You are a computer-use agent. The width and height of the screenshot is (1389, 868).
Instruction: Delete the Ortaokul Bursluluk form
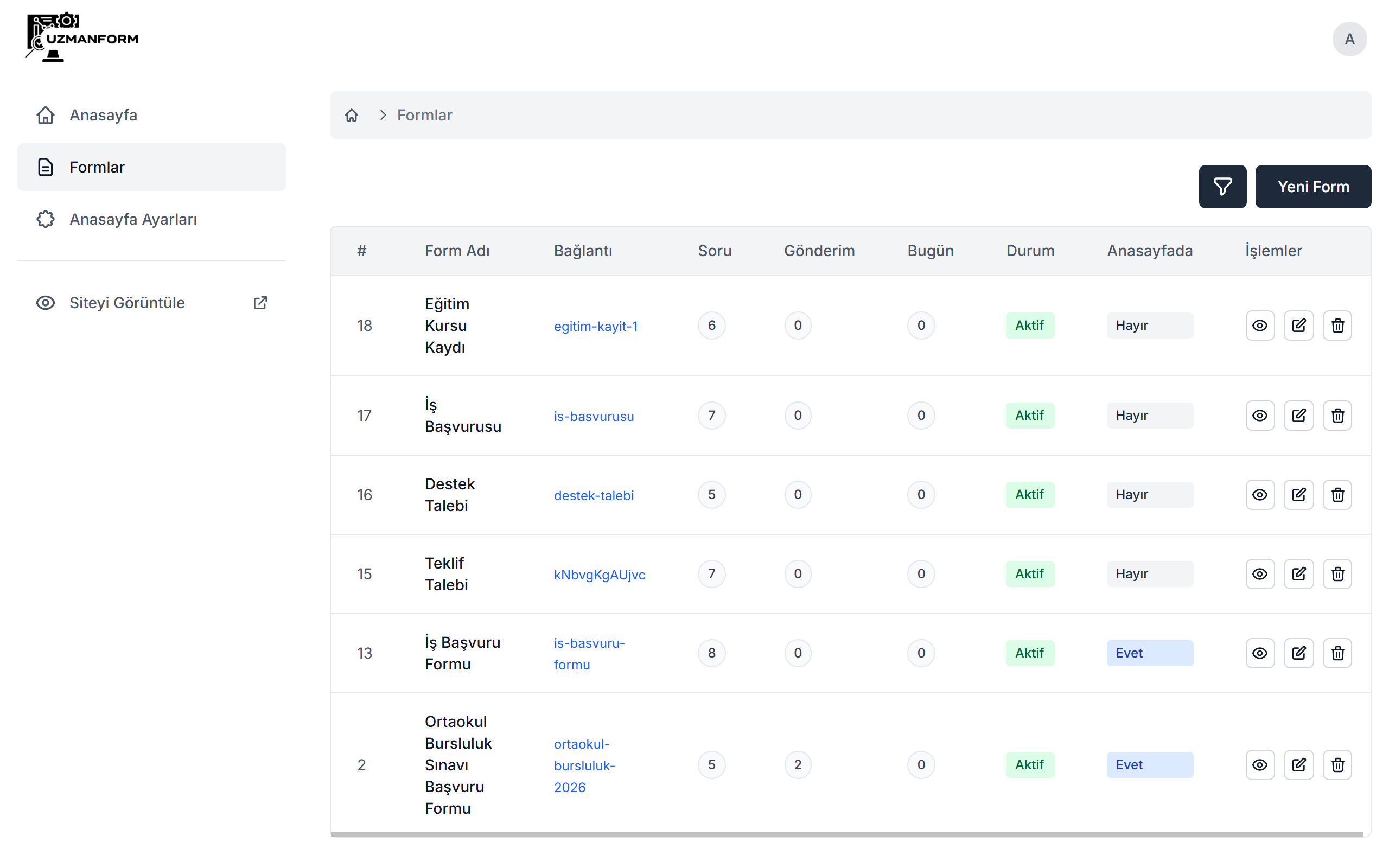tap(1337, 765)
